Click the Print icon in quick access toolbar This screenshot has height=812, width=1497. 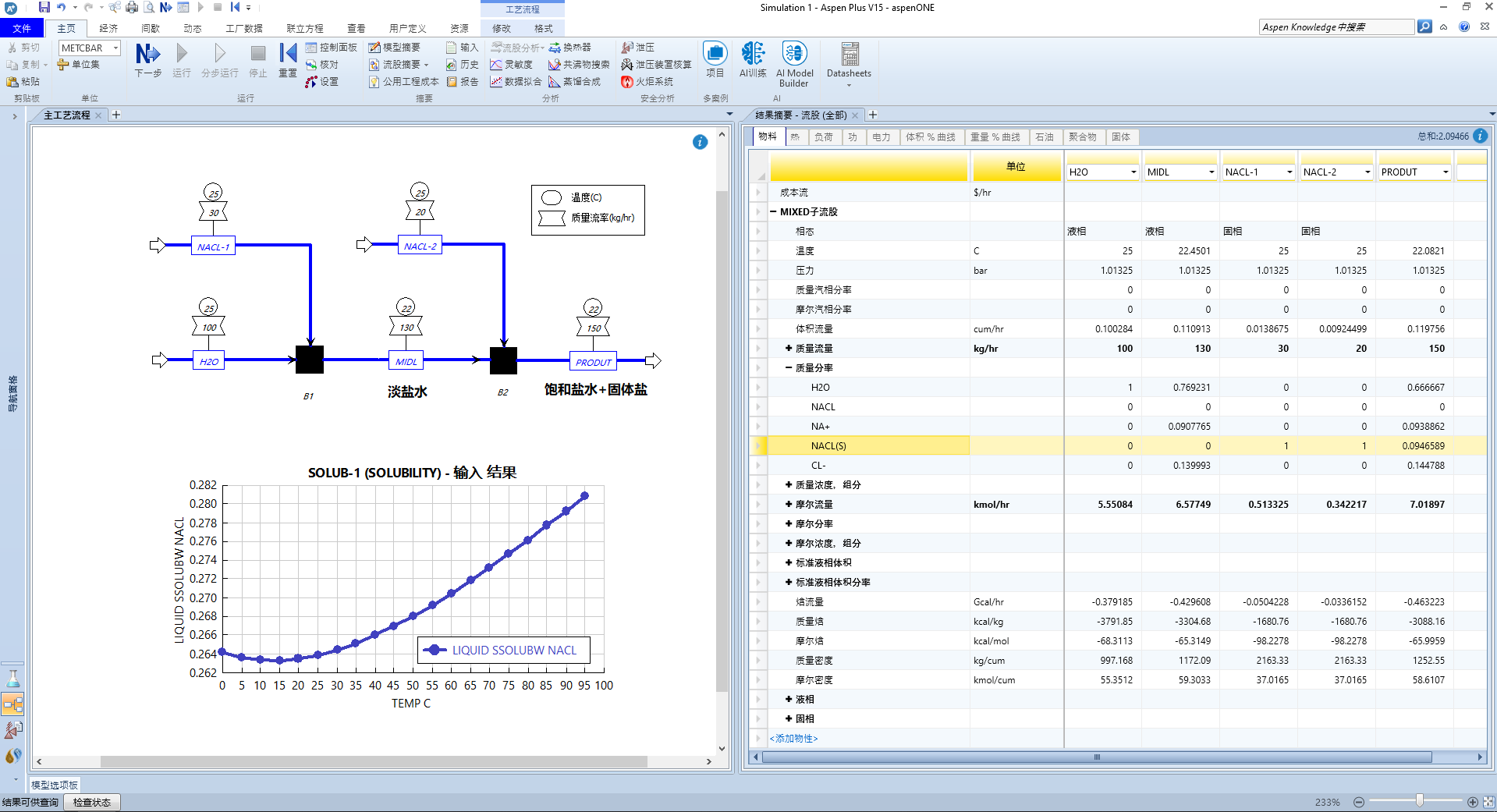[132, 7]
